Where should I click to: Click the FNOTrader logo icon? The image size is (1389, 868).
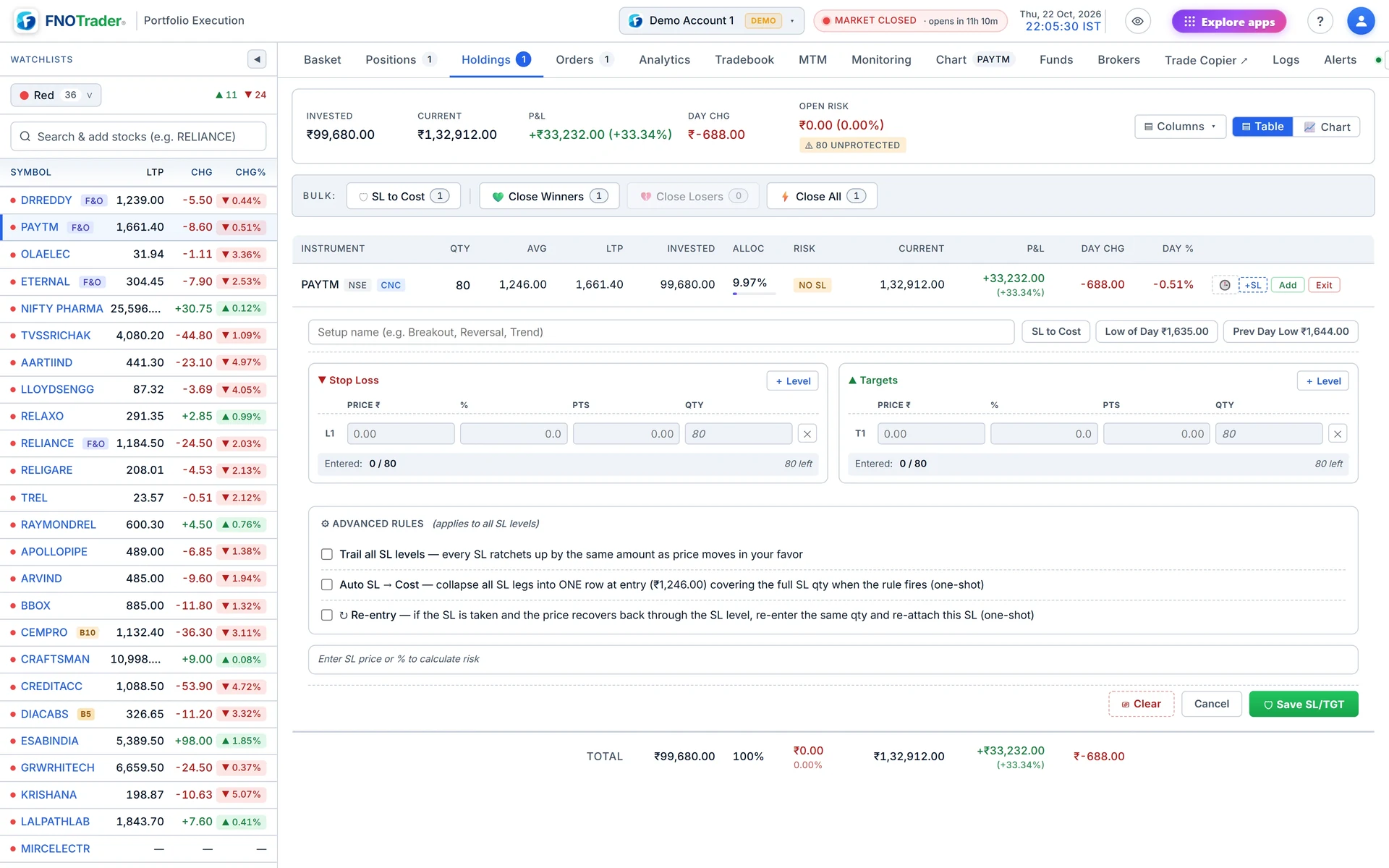coord(26,21)
